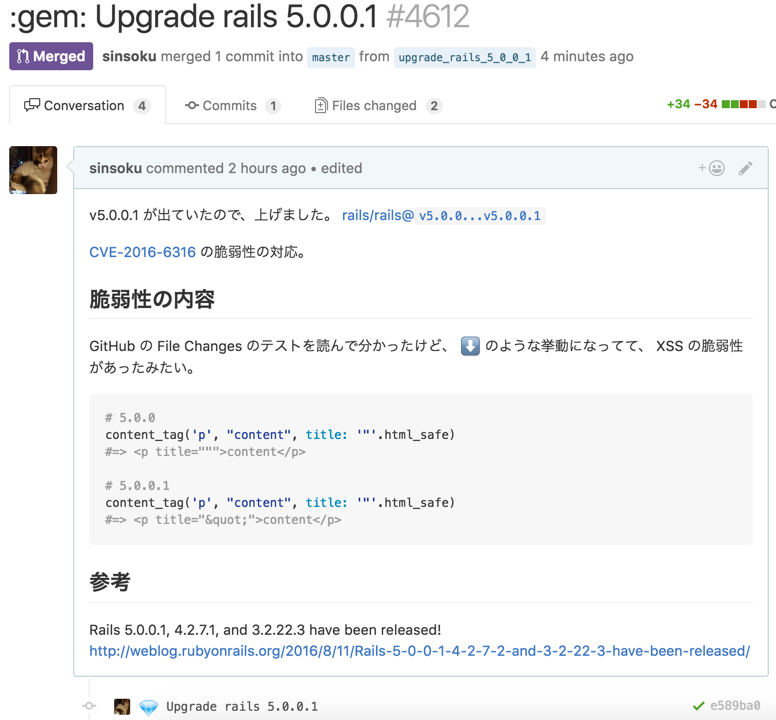Click sinsoku author name in comment header
The width and height of the screenshot is (776, 720).
point(115,168)
